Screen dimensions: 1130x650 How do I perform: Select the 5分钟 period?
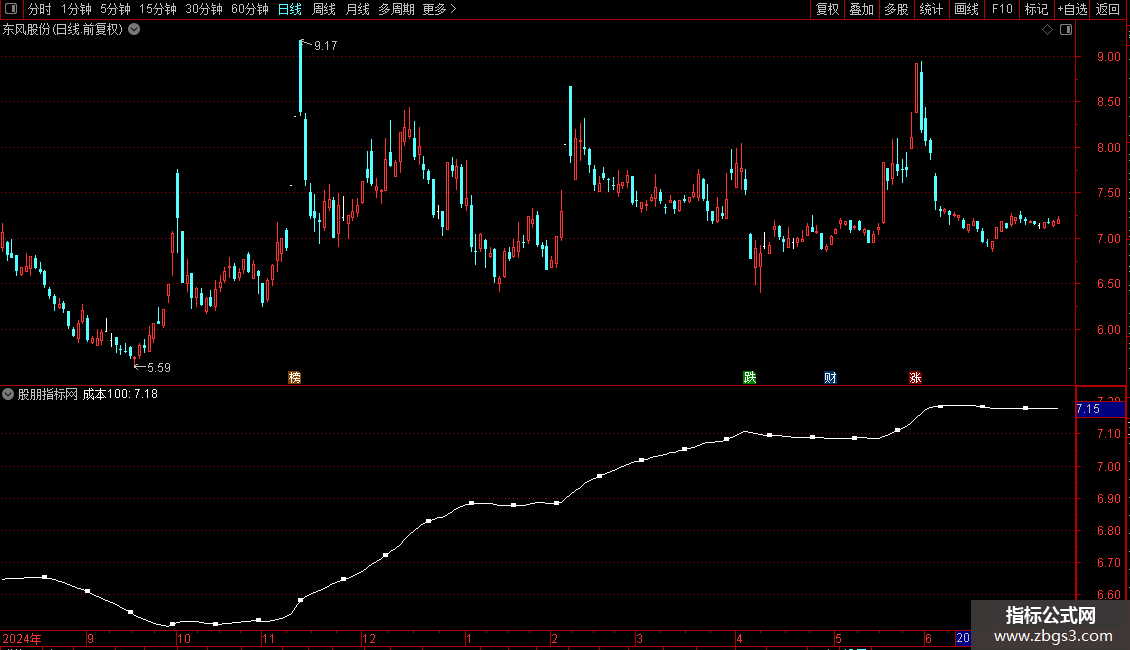[115, 9]
